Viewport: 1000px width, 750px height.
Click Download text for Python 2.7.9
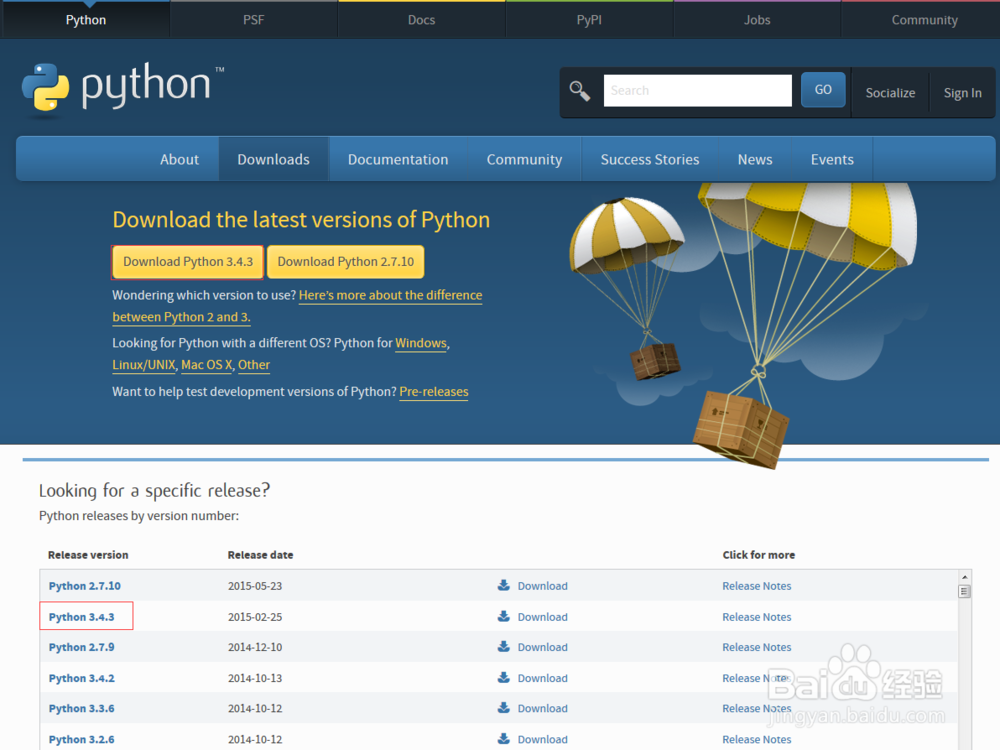pos(543,647)
